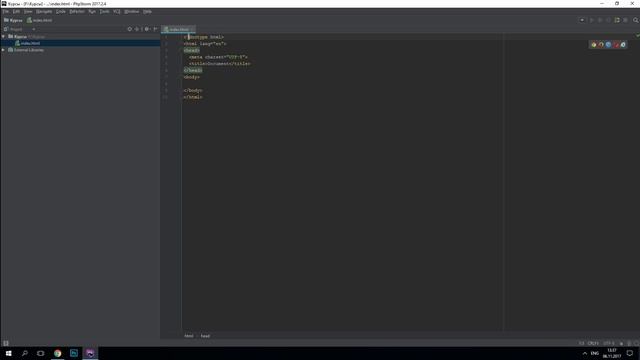Show hidden system tray icons
The height and width of the screenshot is (360, 640).
coord(584,353)
